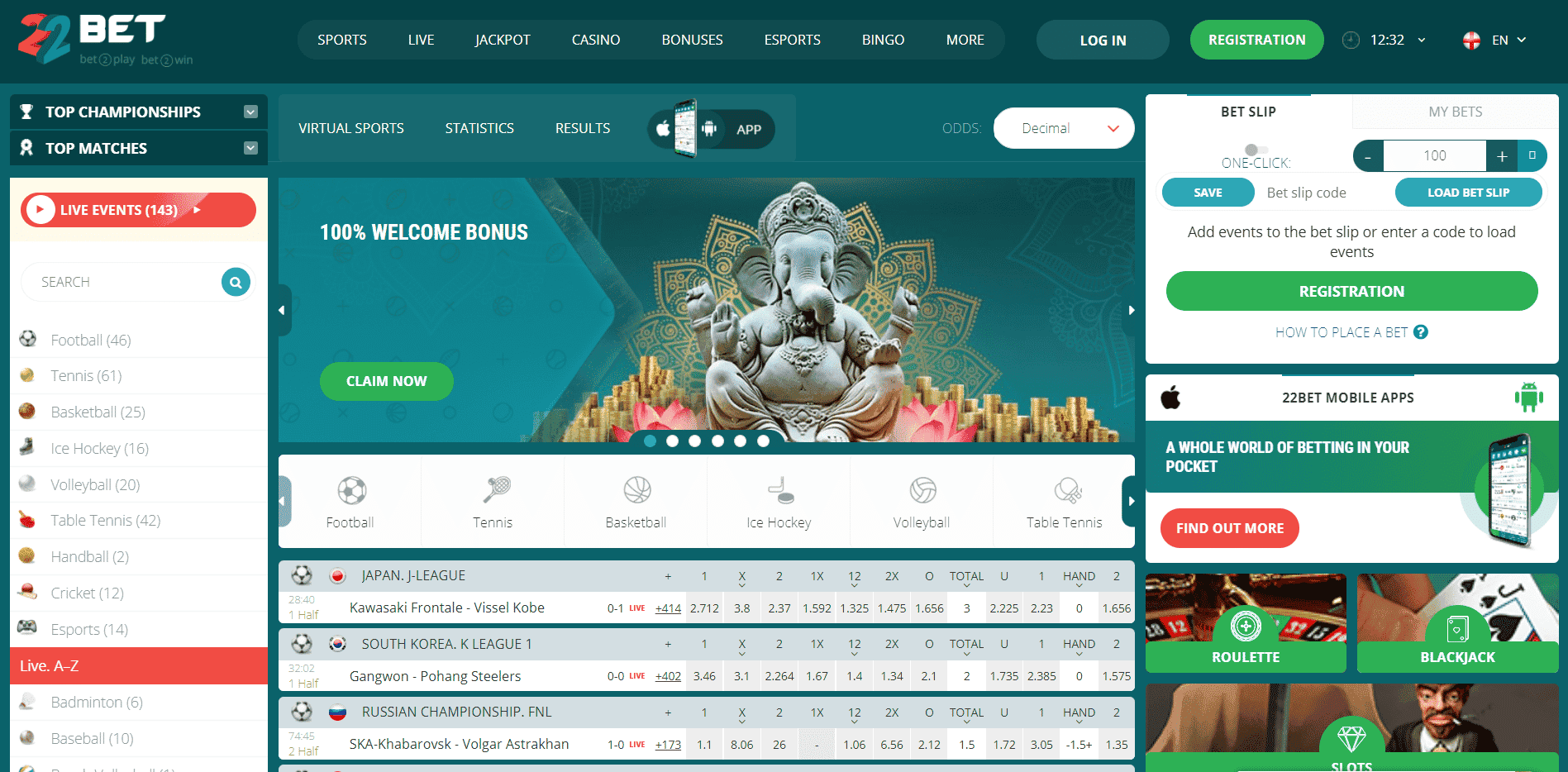Choose the Volleyball icon in the carousel
Image resolution: width=1568 pixels, height=772 pixels.
click(922, 490)
